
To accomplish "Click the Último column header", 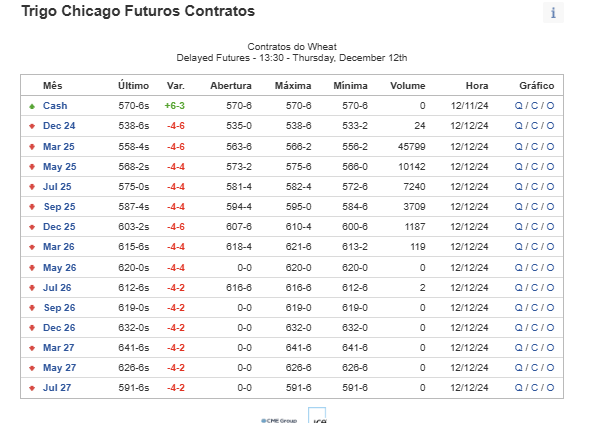I will [x=133, y=85].
